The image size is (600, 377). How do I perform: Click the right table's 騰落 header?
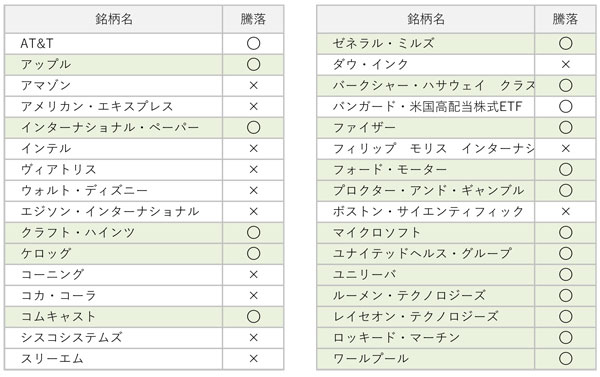click(565, 19)
